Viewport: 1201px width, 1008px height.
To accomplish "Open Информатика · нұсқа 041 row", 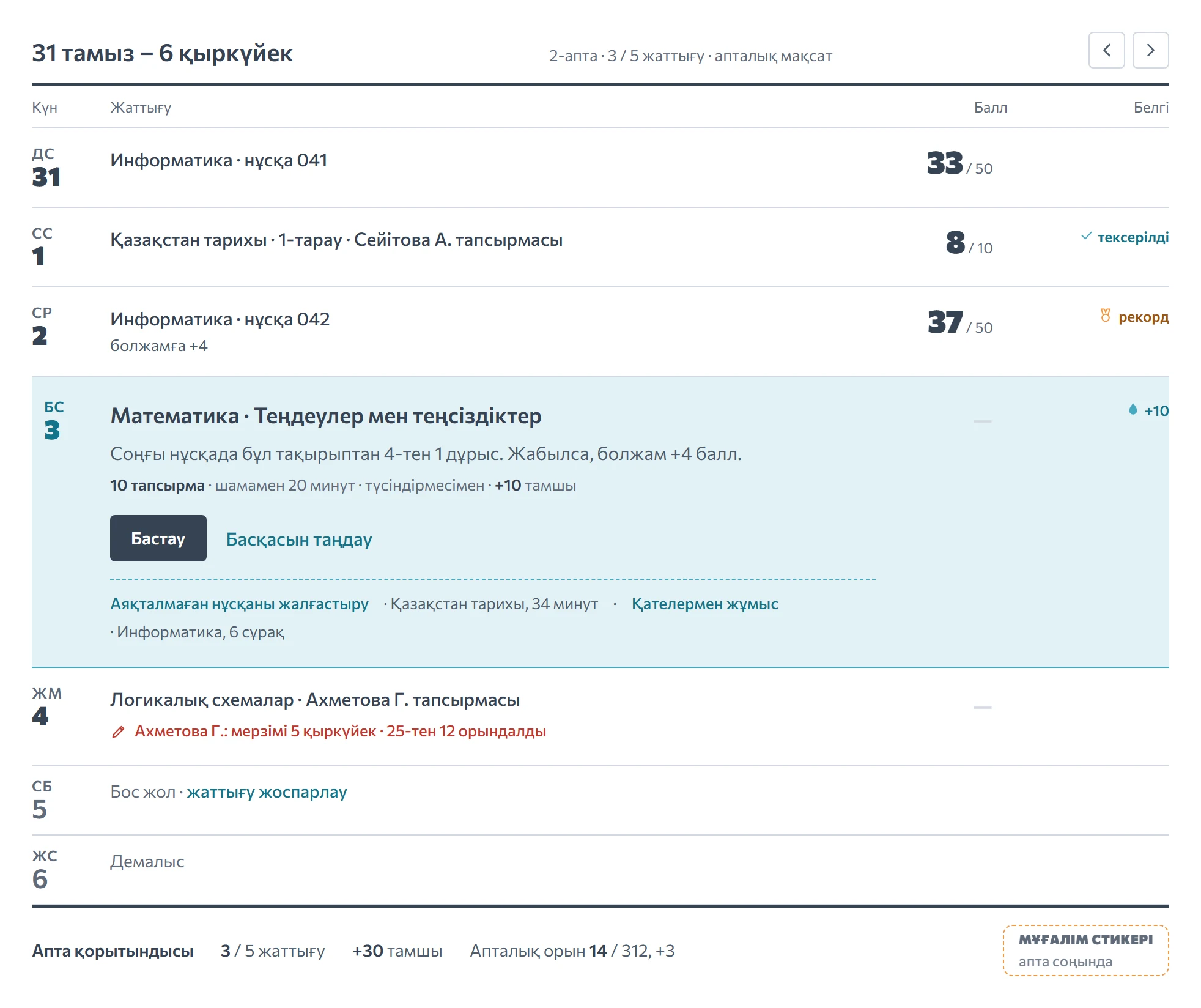I will 600,168.
